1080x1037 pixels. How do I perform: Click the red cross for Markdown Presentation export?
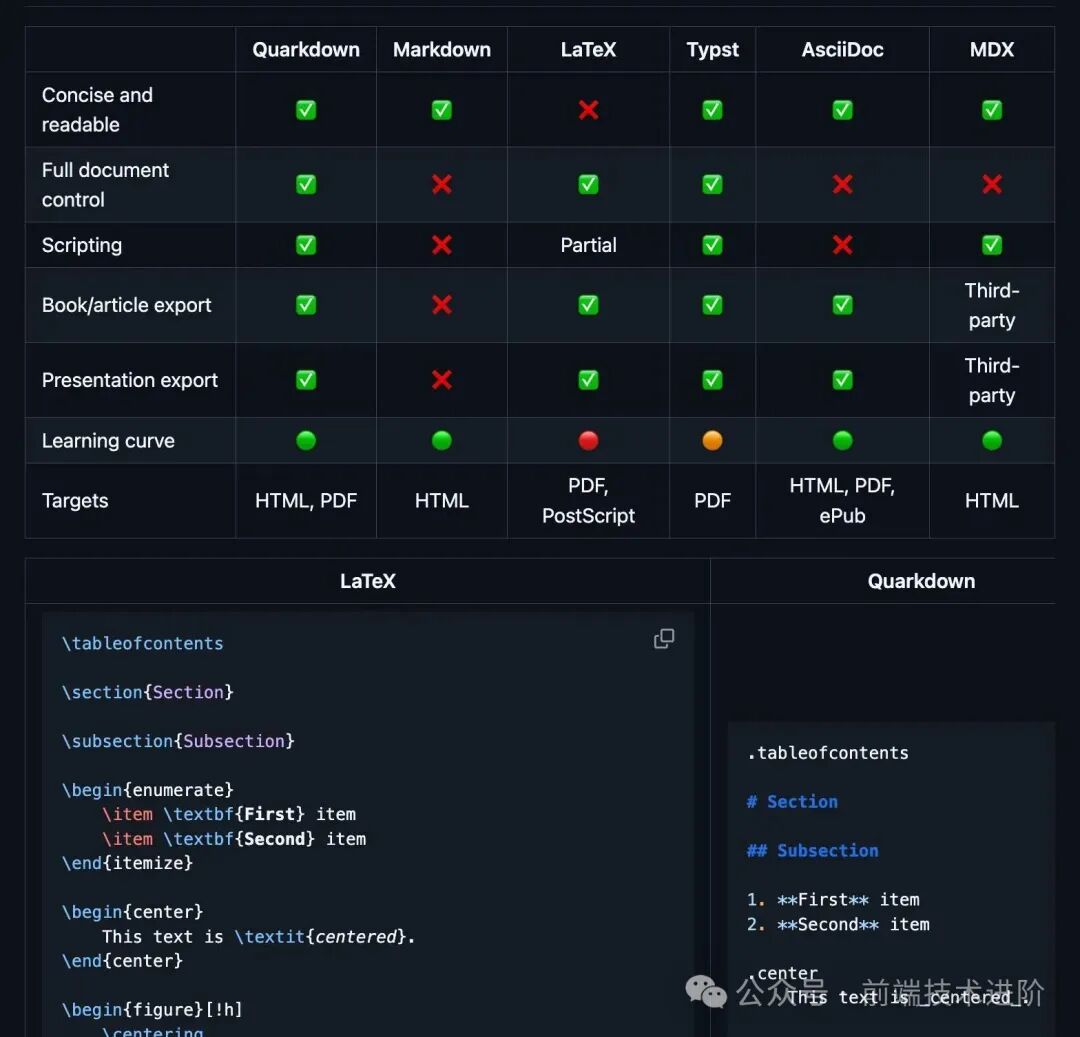tap(441, 380)
